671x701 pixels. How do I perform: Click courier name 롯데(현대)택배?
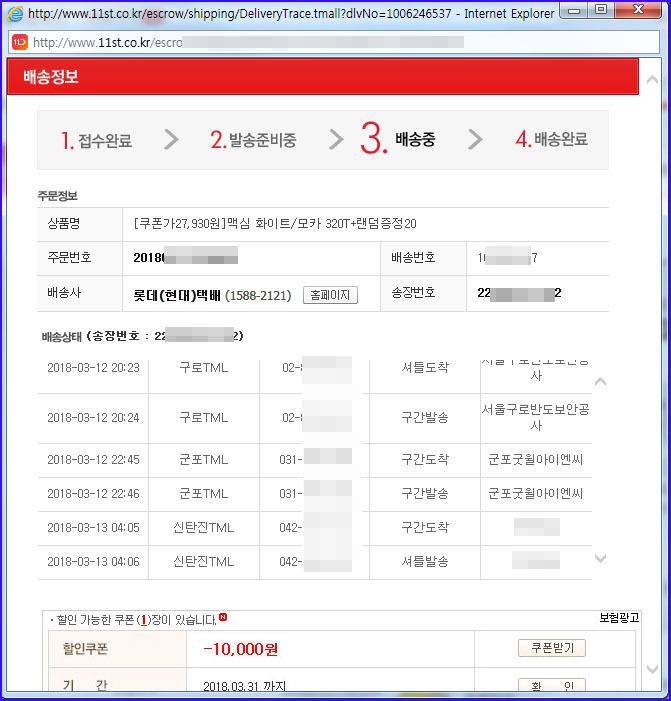177,296
